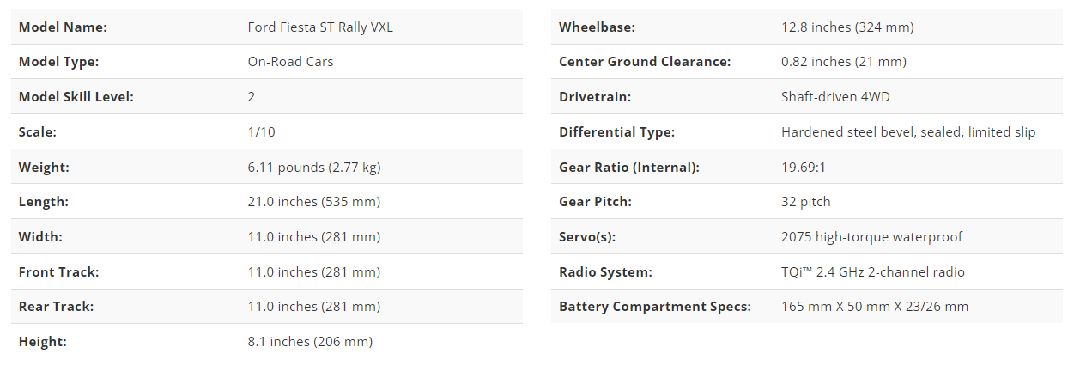The height and width of the screenshot is (384, 1080).
Task: Click the Model Name label
Action: 63,28
